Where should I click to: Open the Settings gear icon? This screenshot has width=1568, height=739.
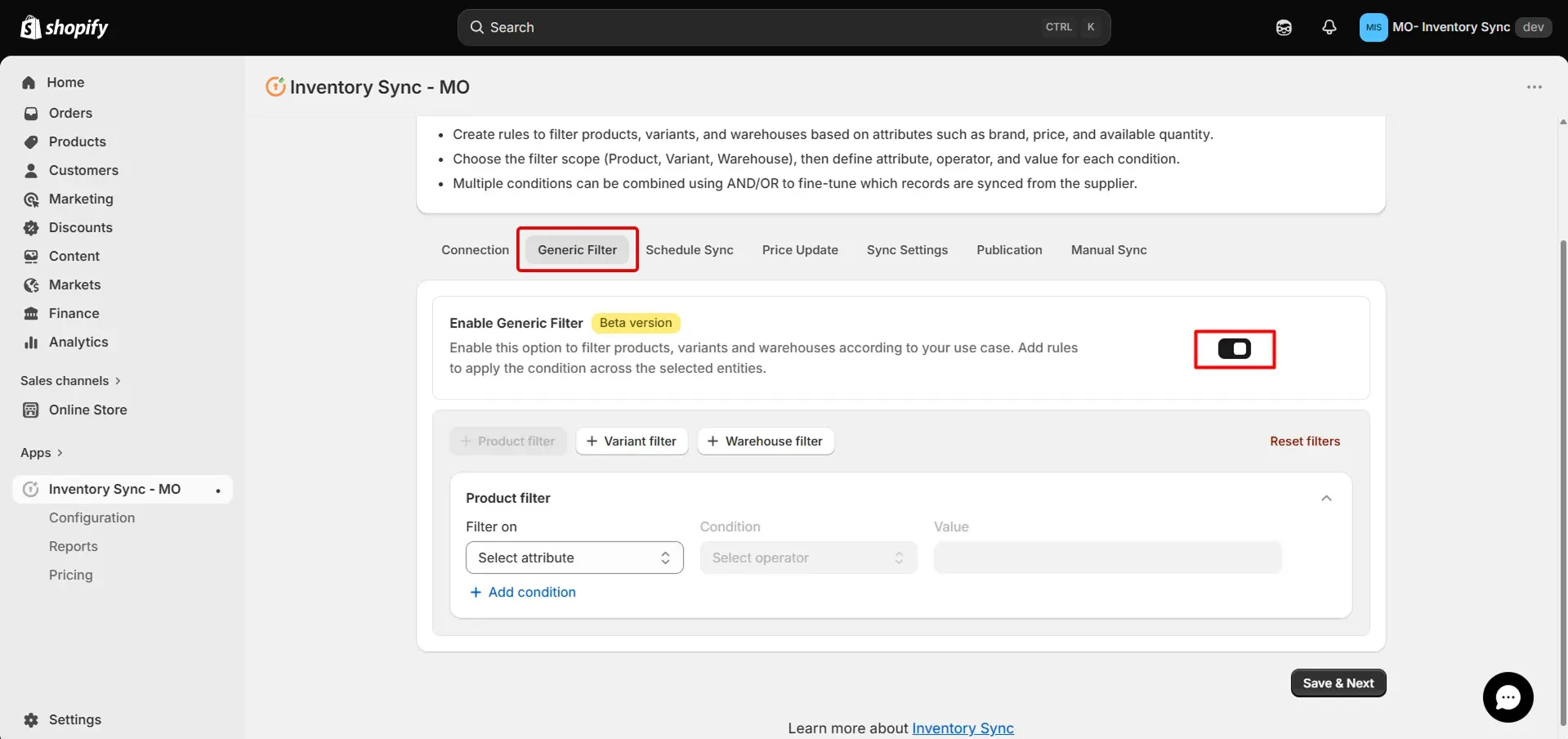31,719
